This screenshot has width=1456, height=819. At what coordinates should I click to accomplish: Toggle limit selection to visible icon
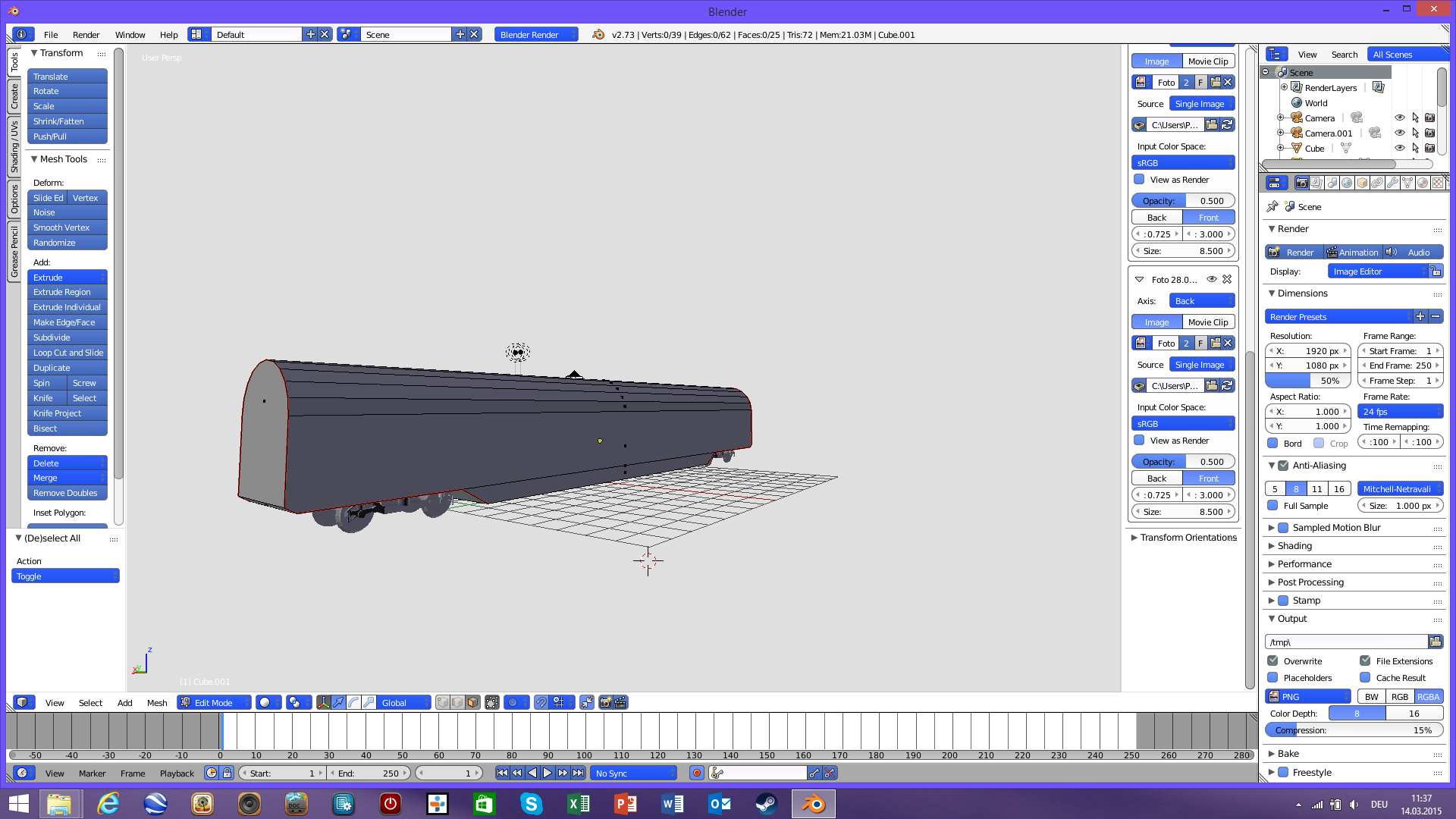coord(492,702)
